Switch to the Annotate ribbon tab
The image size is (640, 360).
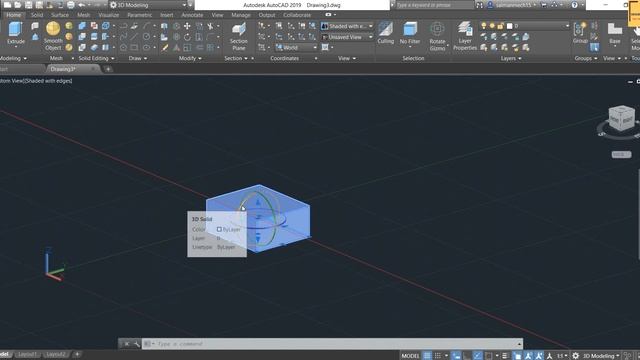pos(192,15)
